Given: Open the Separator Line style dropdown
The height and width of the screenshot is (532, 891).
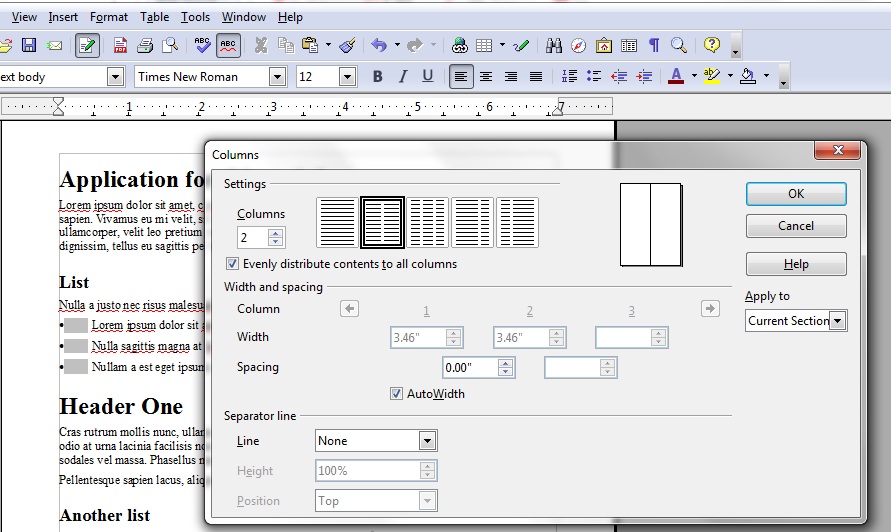Looking at the screenshot, I should (427, 441).
